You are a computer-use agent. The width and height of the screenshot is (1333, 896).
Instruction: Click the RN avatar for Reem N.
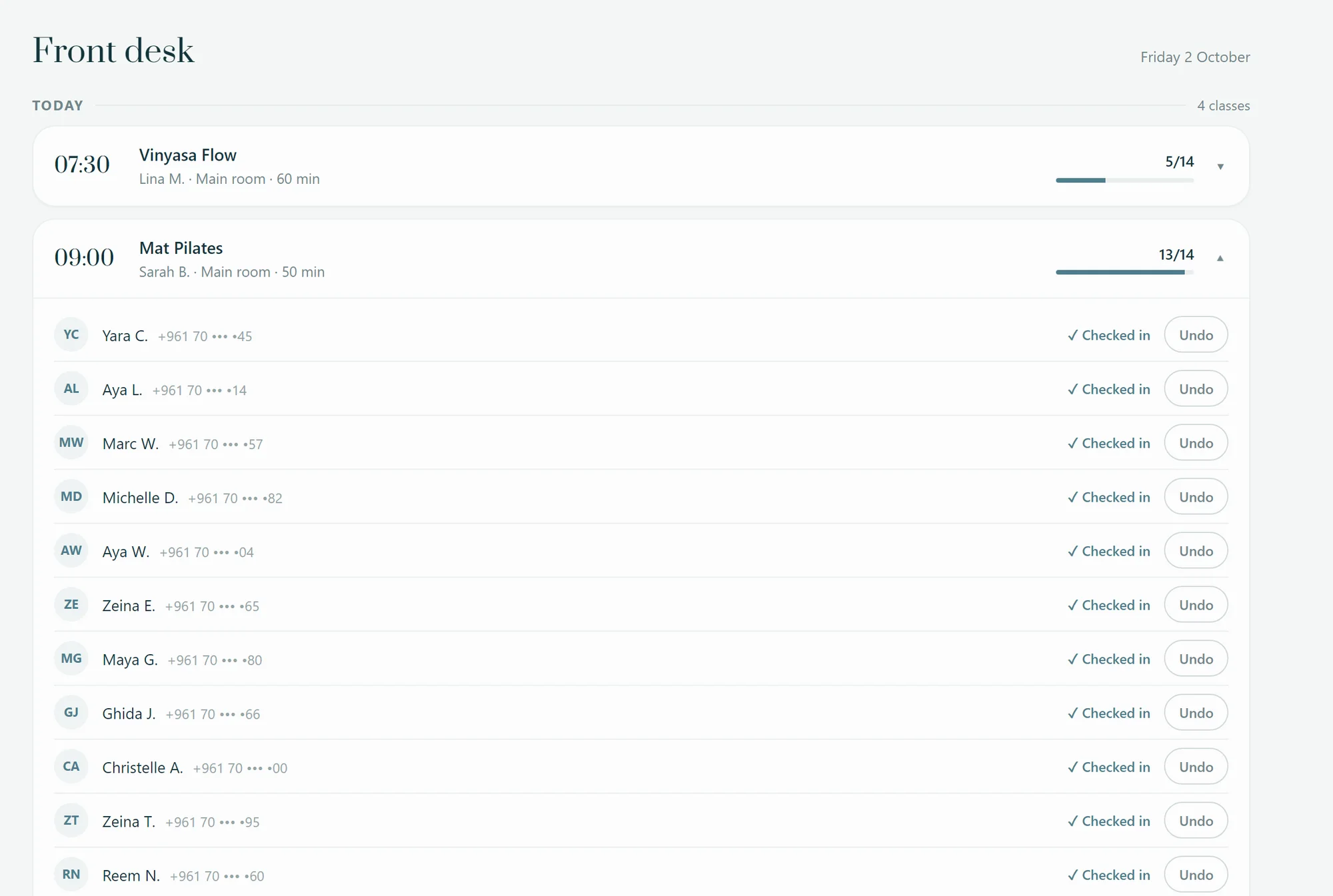(71, 874)
